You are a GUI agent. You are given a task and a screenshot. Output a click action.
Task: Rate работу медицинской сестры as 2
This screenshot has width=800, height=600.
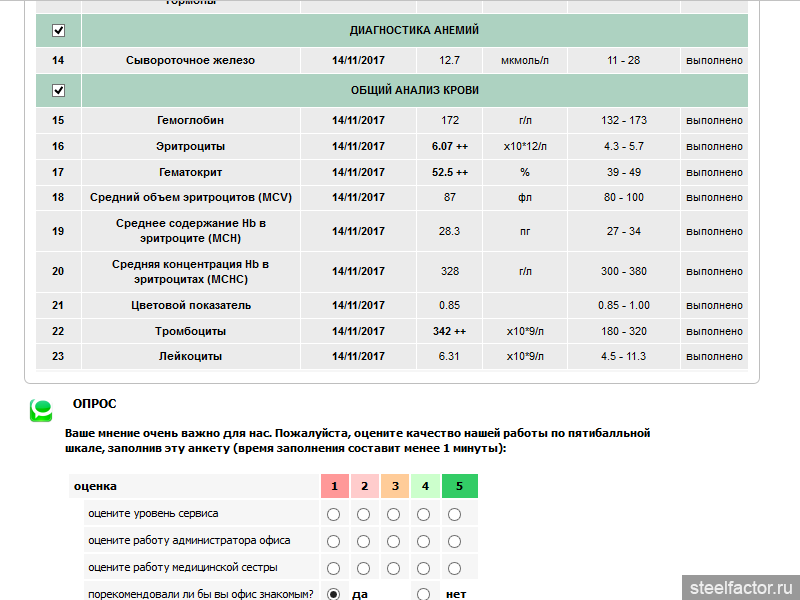363,568
